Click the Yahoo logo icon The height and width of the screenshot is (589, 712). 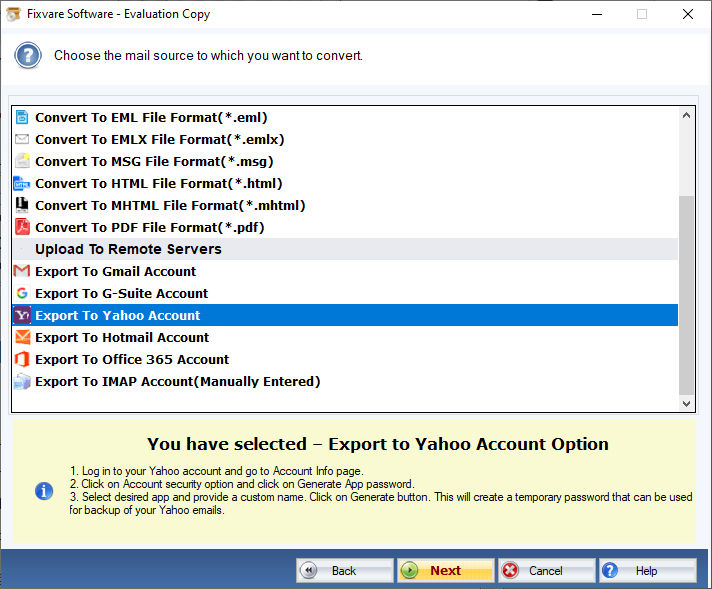click(x=22, y=315)
